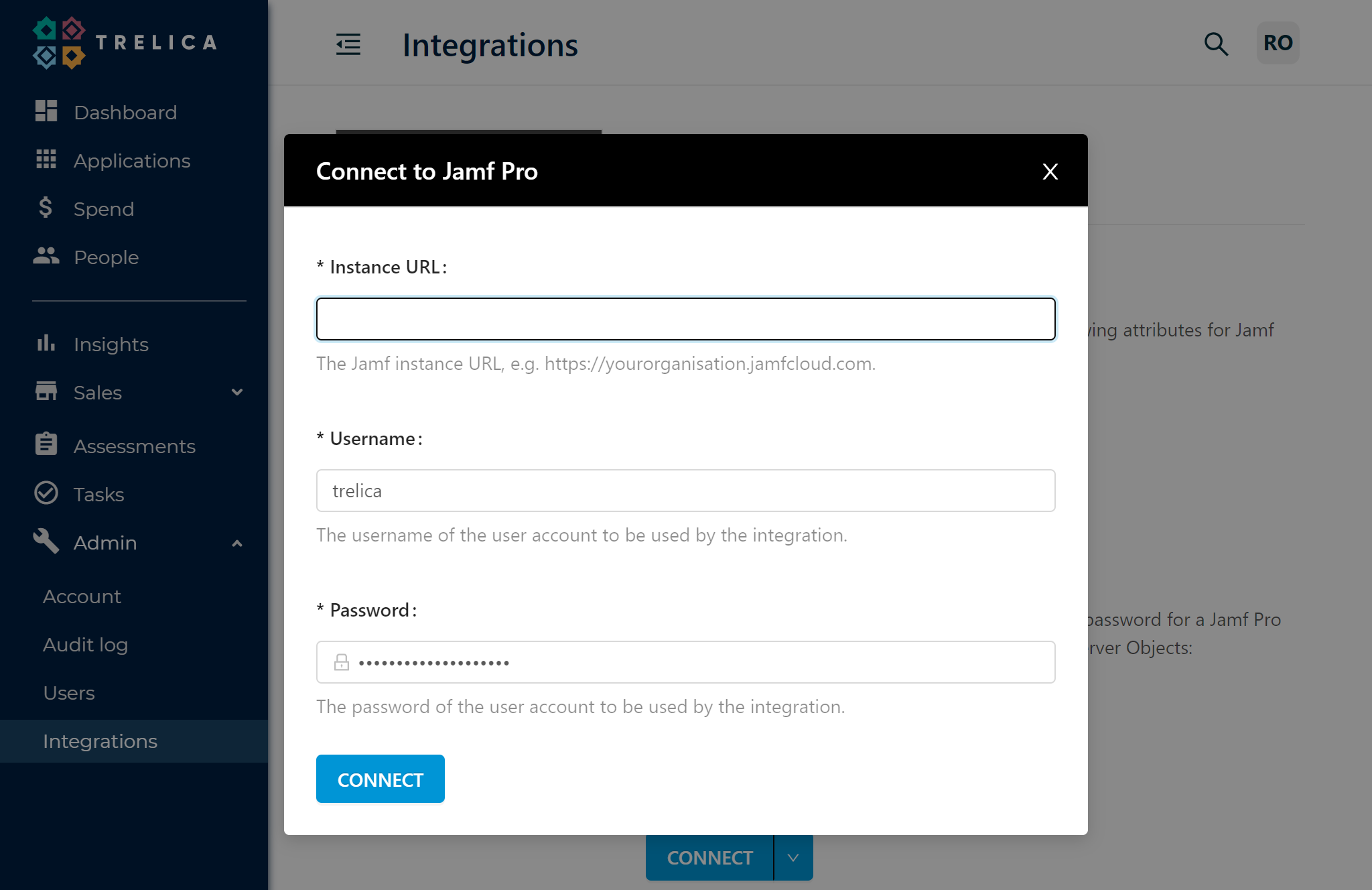The image size is (1372, 890).
Task: Select Users under Admin
Action: click(x=69, y=693)
